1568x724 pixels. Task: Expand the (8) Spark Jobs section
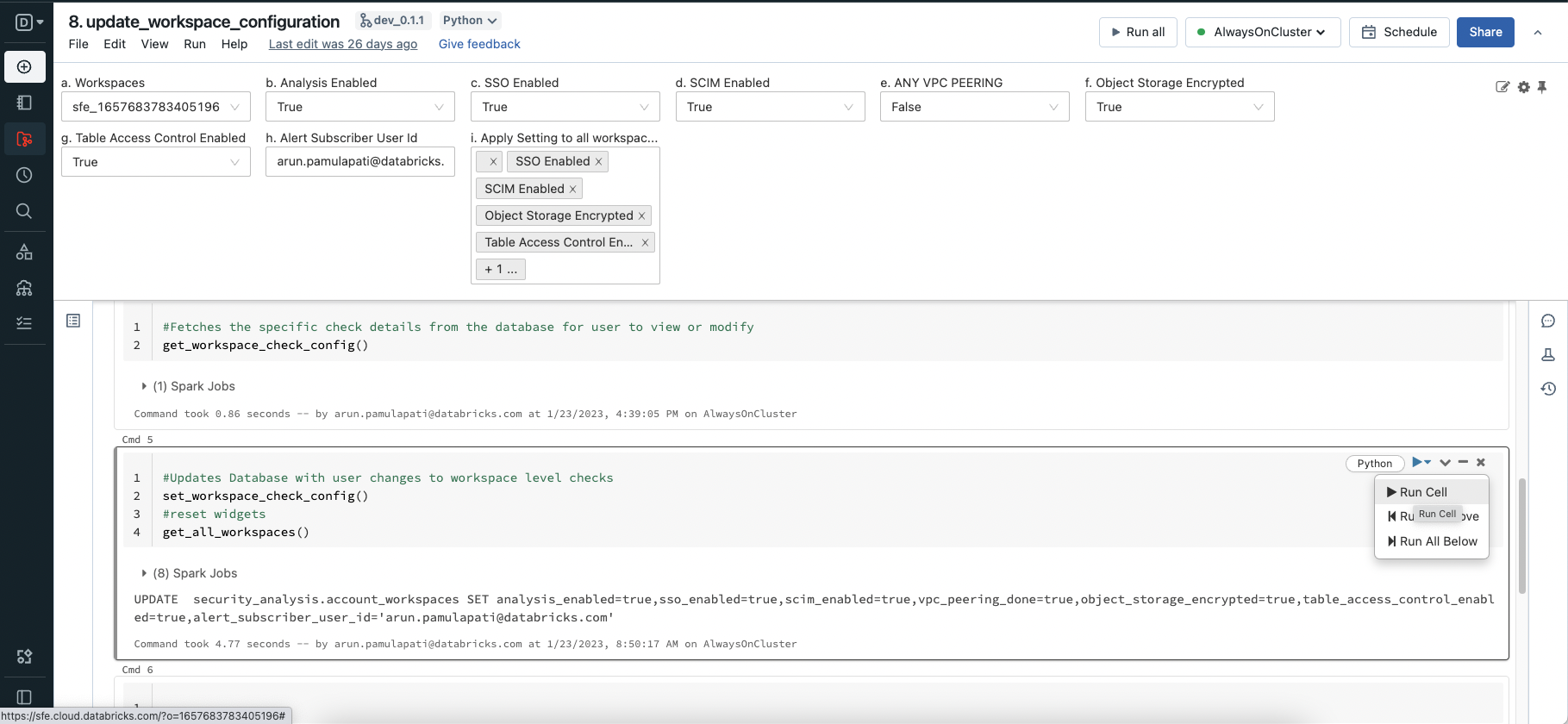click(189, 573)
